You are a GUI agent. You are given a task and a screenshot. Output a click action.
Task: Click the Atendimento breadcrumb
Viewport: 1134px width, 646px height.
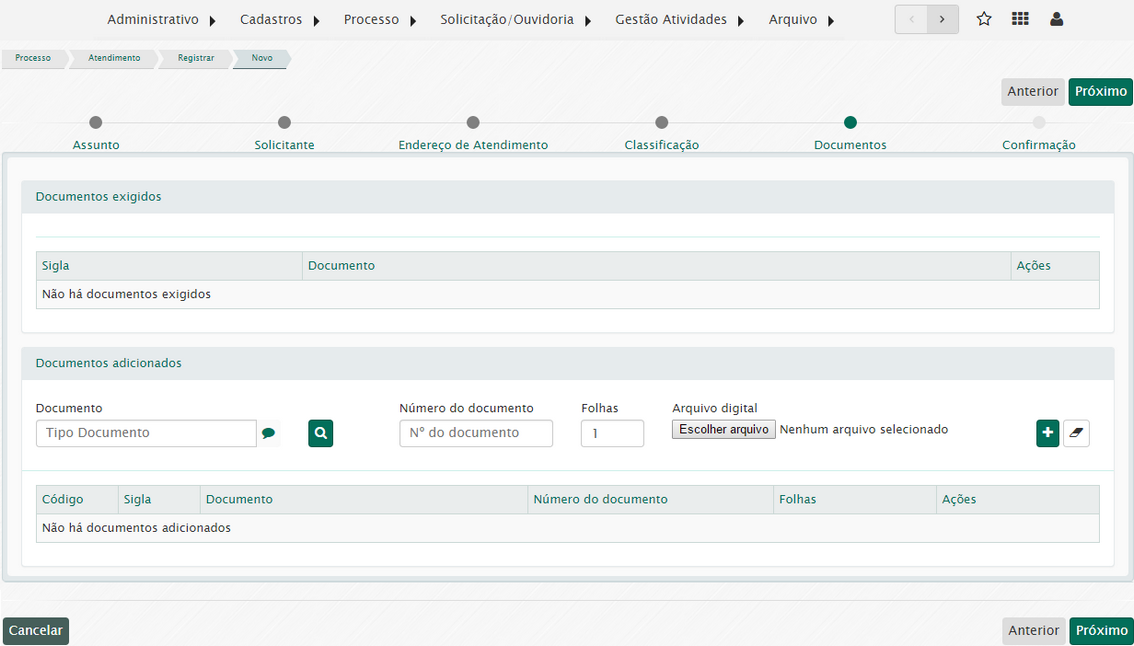pyautogui.click(x=114, y=58)
